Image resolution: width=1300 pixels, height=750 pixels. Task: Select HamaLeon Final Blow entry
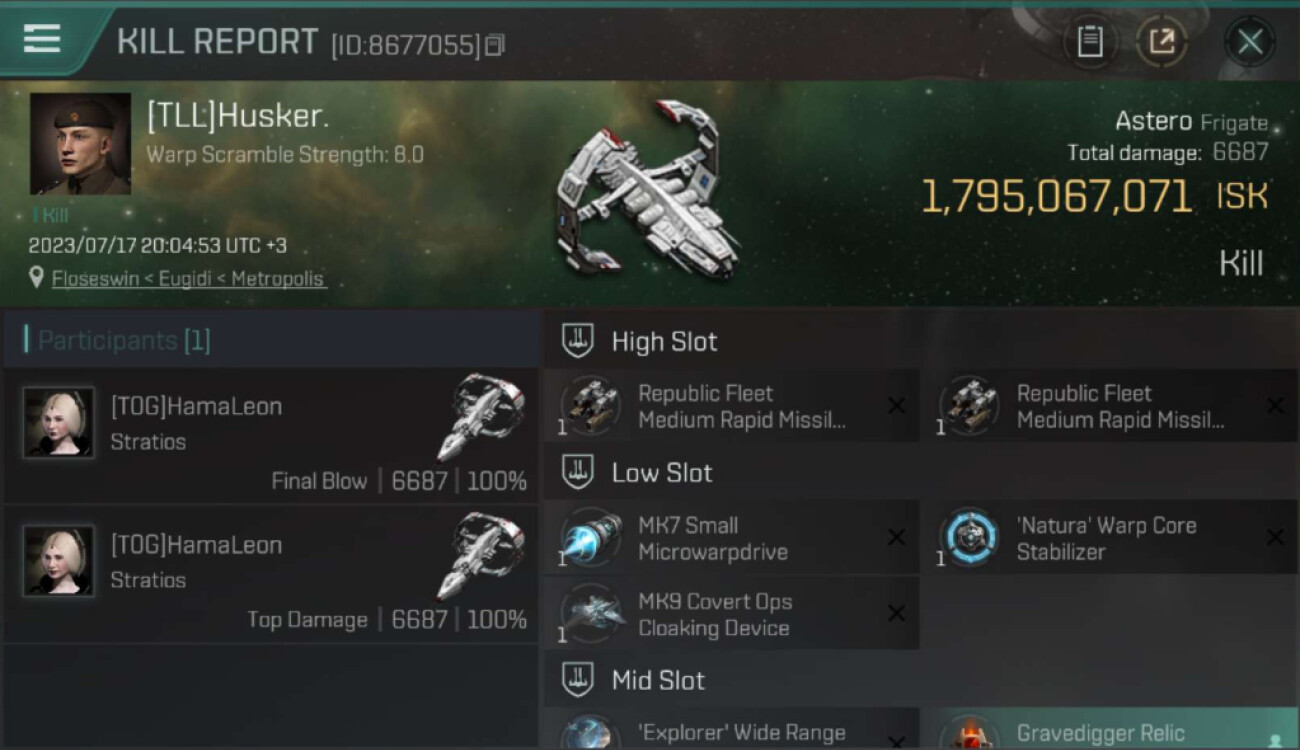(x=271, y=435)
